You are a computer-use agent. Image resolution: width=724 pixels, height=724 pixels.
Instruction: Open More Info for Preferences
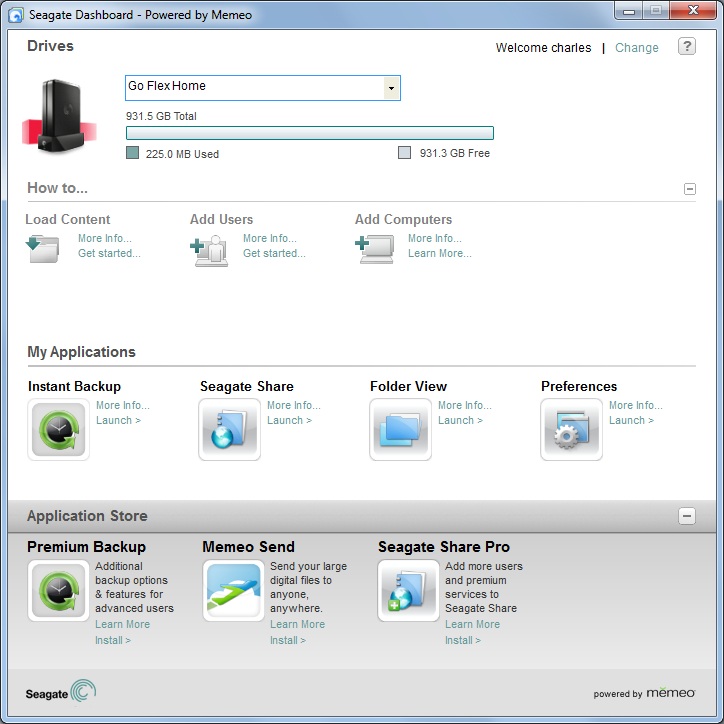636,405
